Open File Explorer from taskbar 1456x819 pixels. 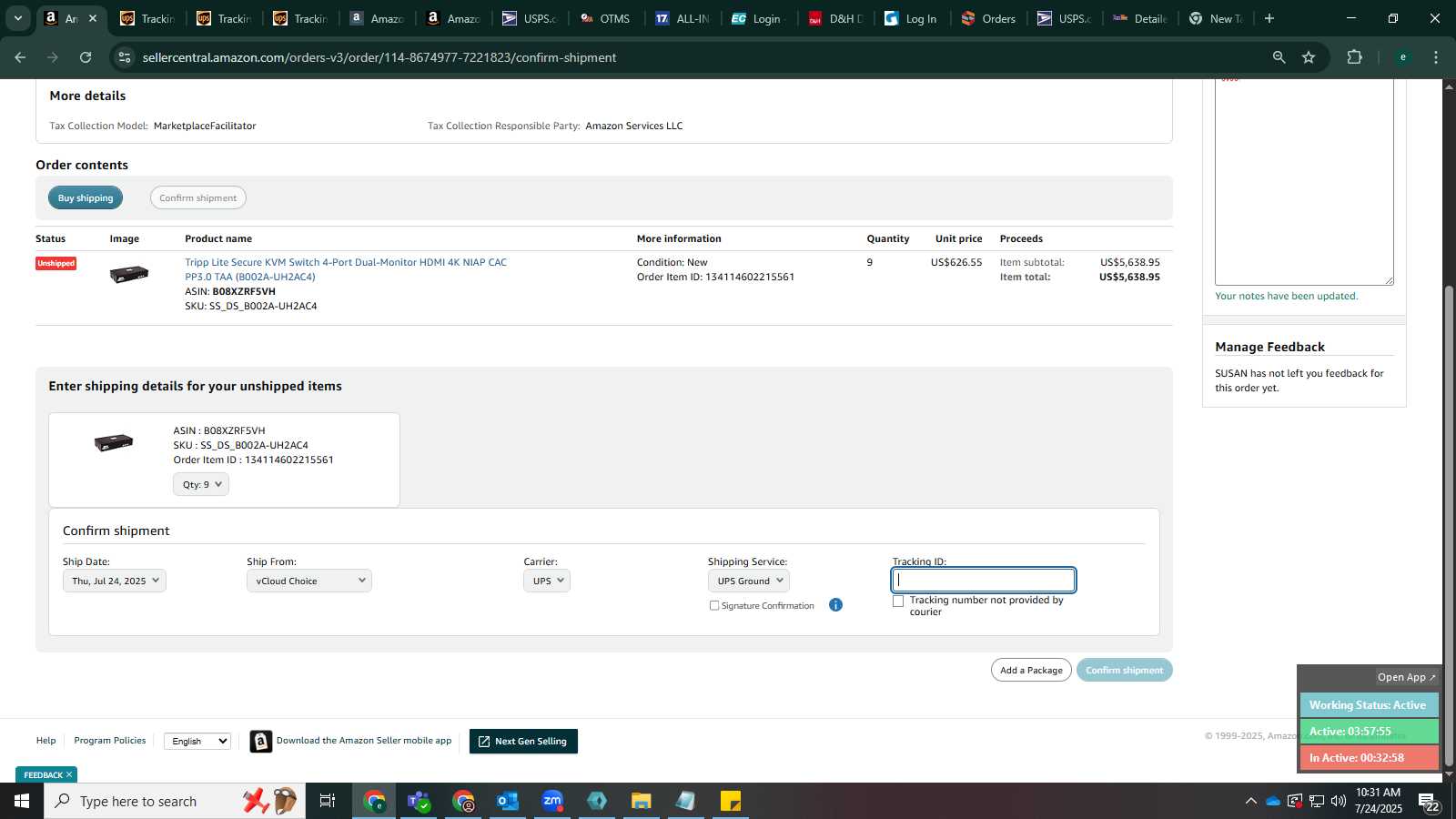tap(642, 801)
